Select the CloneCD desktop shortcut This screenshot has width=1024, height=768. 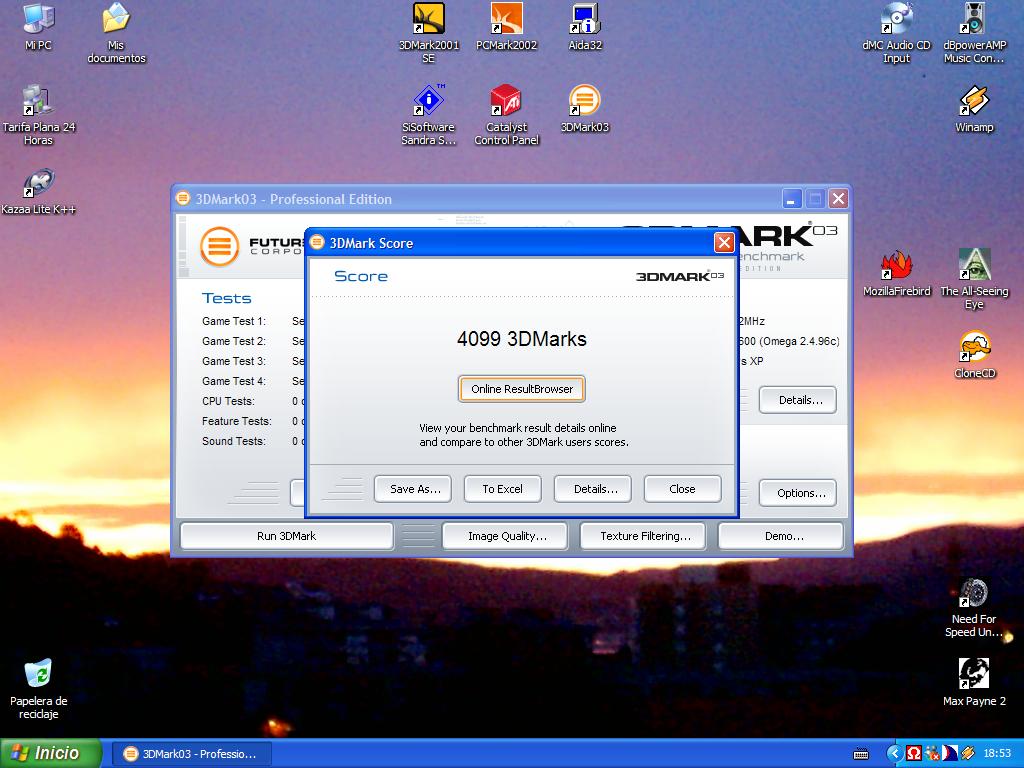click(x=974, y=355)
